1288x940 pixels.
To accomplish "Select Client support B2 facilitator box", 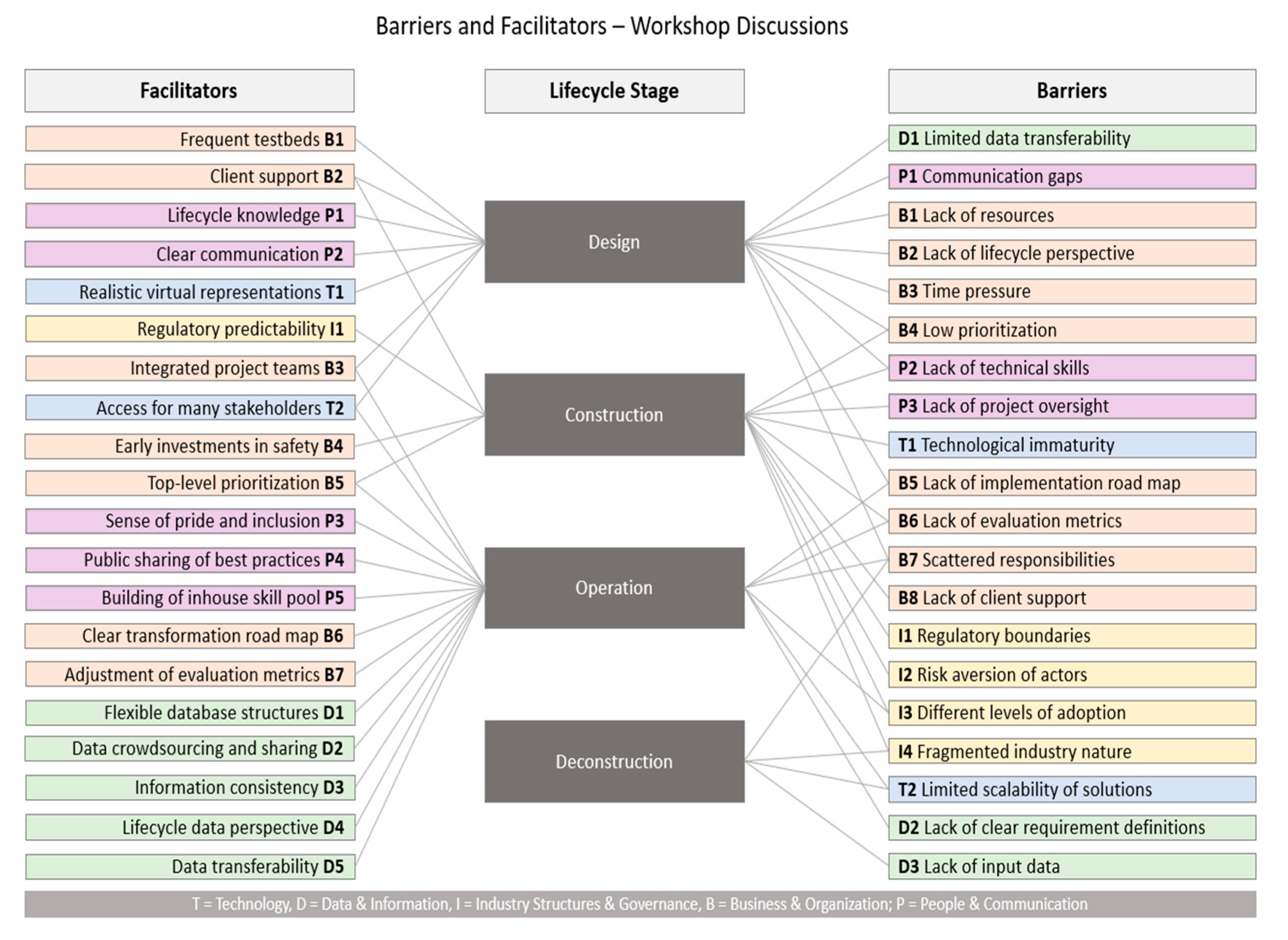I will click(189, 177).
